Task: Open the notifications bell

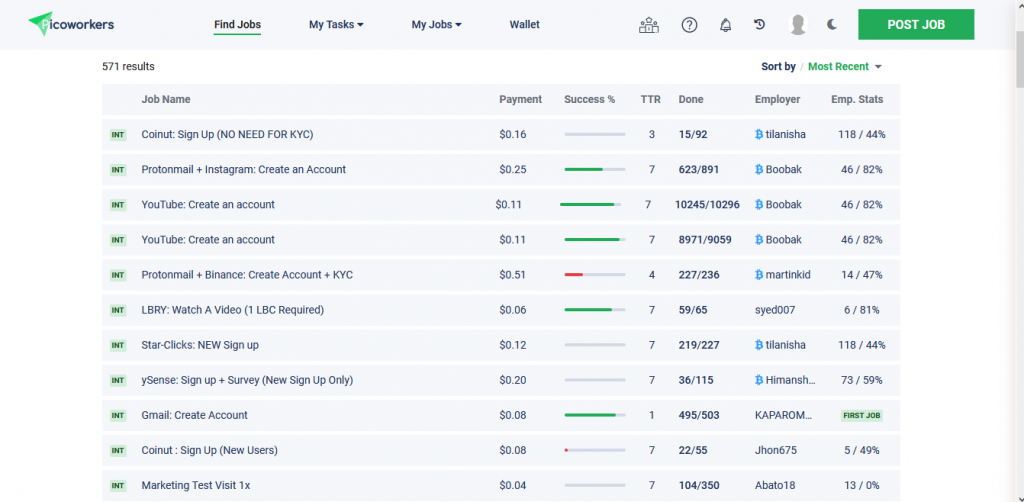Action: 726,25
